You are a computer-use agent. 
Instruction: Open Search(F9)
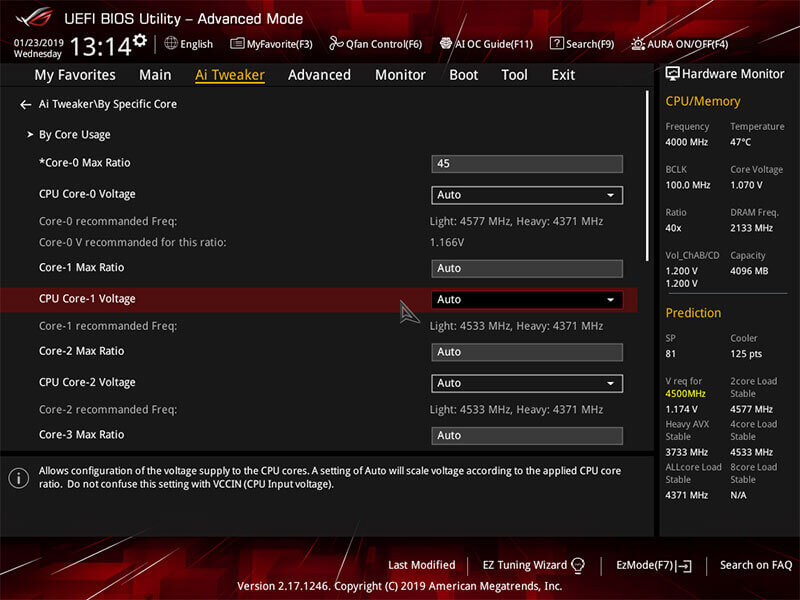(x=582, y=44)
